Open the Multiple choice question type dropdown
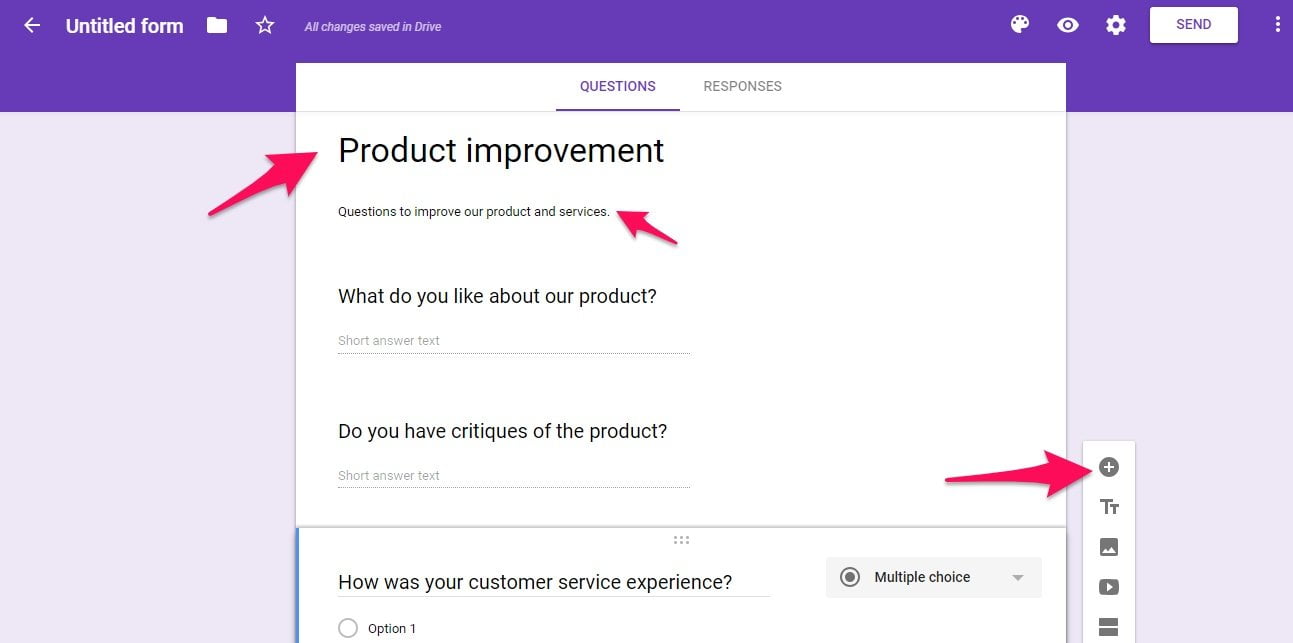 coord(934,577)
